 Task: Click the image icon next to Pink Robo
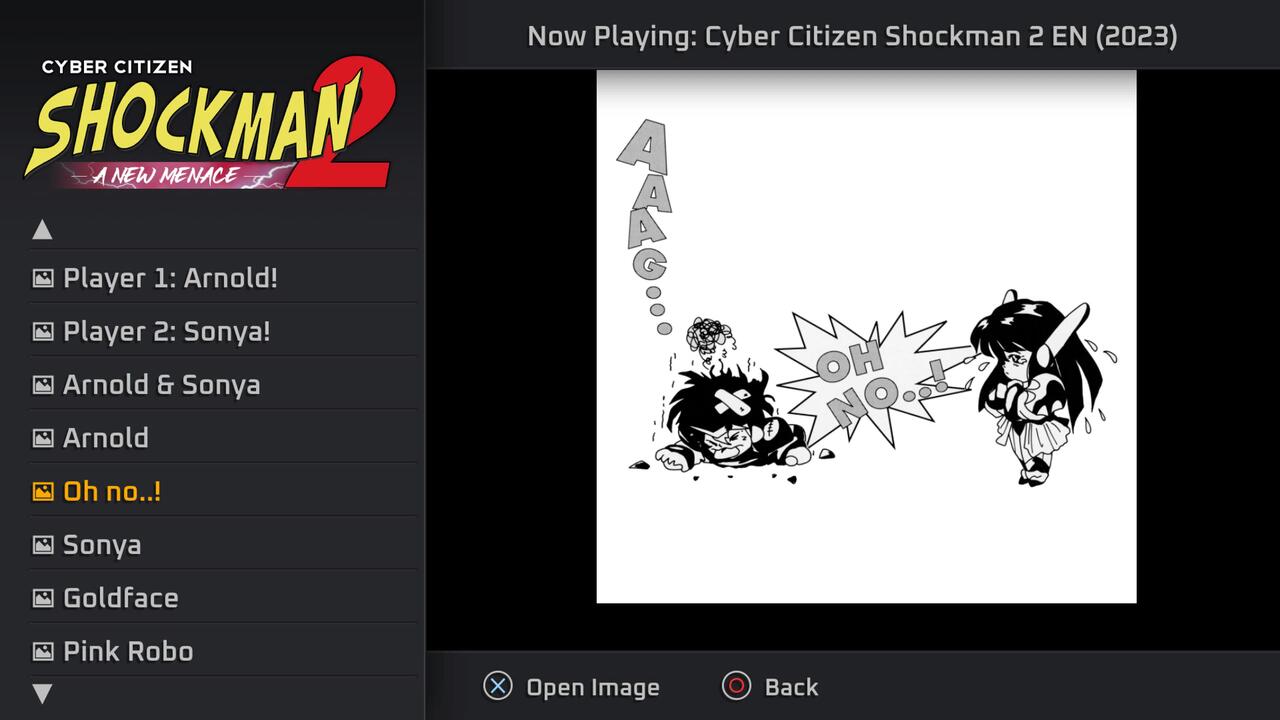(42, 651)
